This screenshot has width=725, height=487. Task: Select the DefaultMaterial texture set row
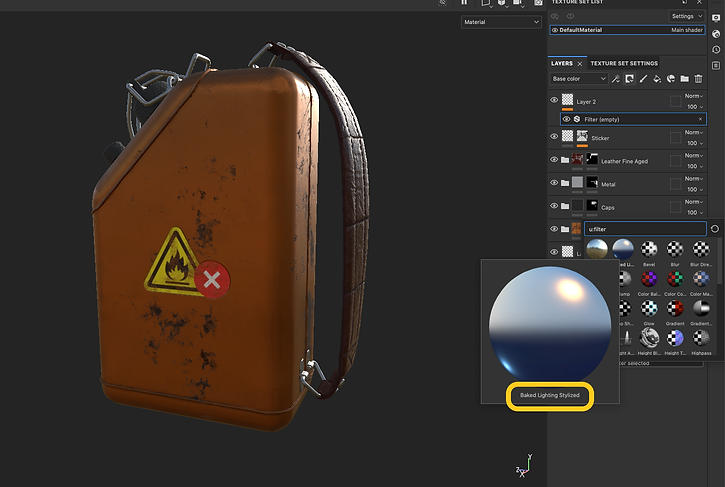pyautogui.click(x=627, y=30)
